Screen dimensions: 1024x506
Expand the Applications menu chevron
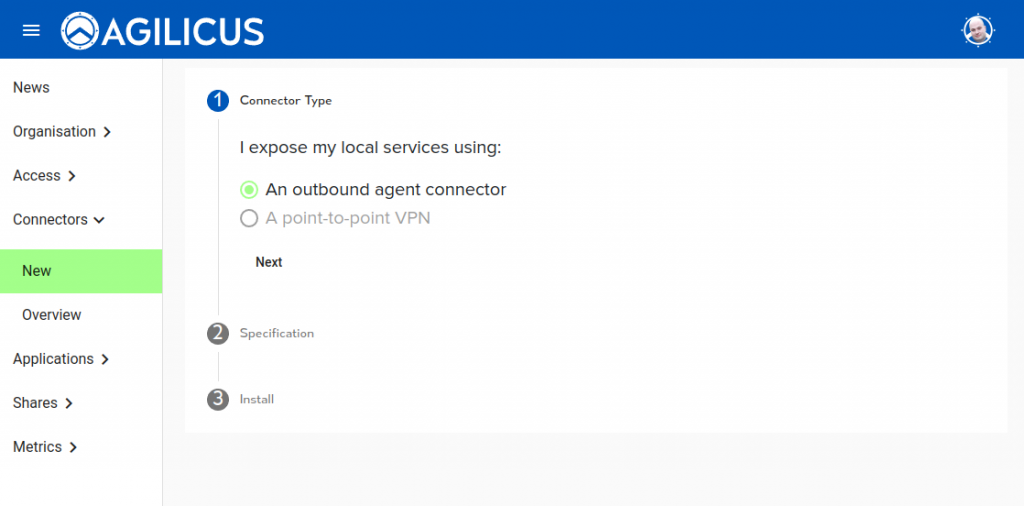point(105,359)
